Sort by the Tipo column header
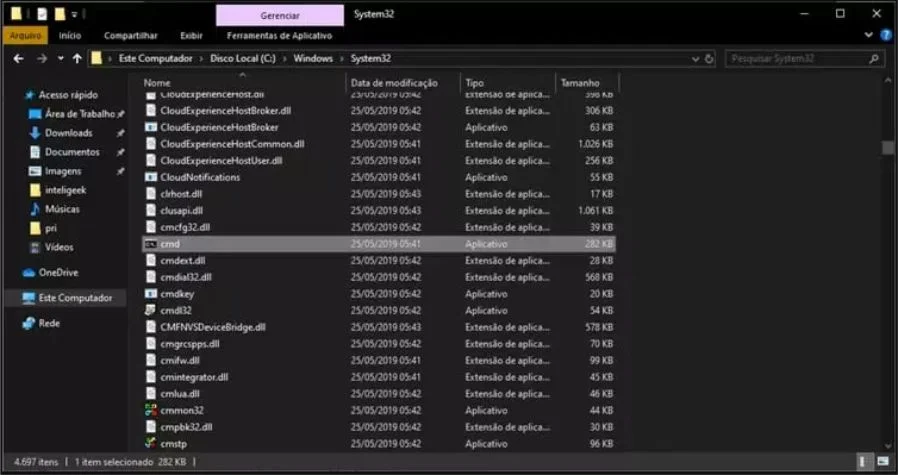898x475 pixels. pyautogui.click(x=474, y=83)
